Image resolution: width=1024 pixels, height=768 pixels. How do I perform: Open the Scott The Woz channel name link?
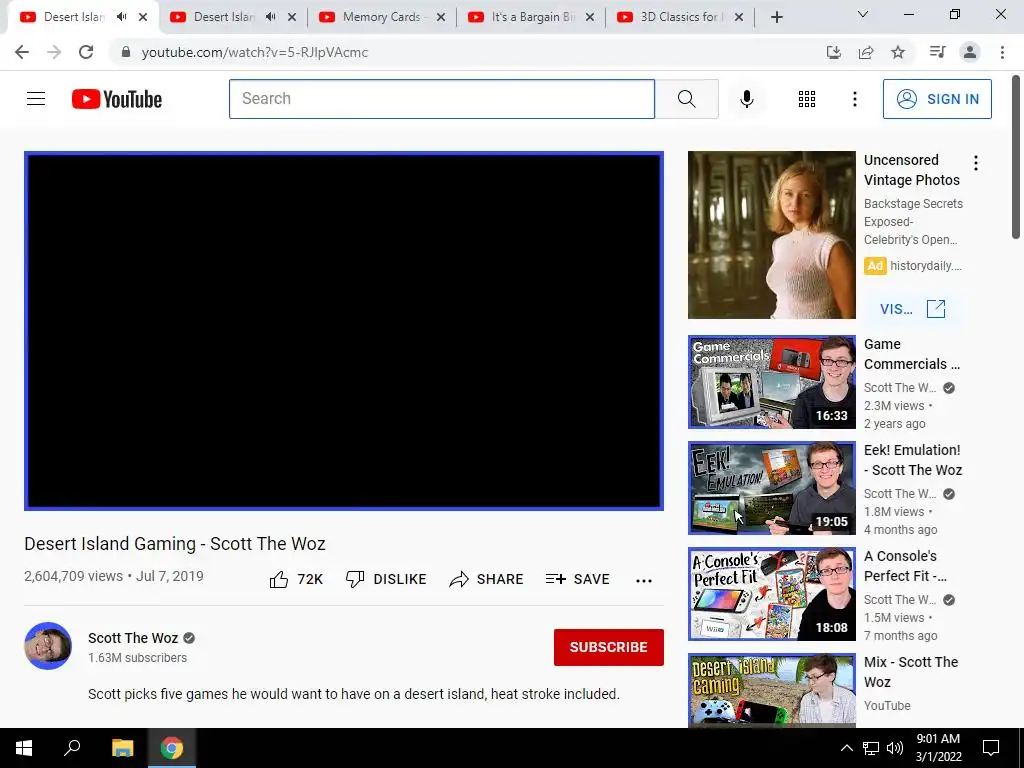tap(133, 638)
